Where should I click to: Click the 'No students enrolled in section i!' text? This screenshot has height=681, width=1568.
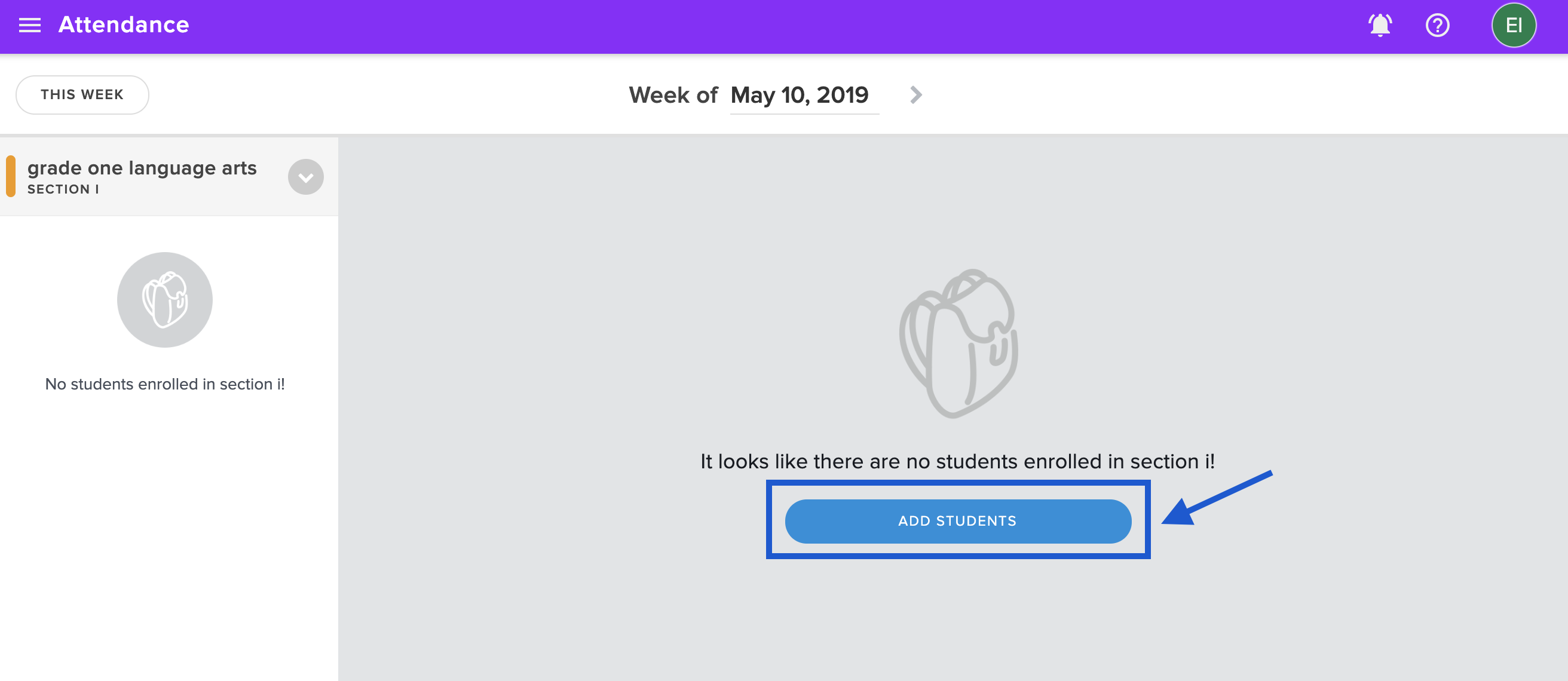[165, 384]
